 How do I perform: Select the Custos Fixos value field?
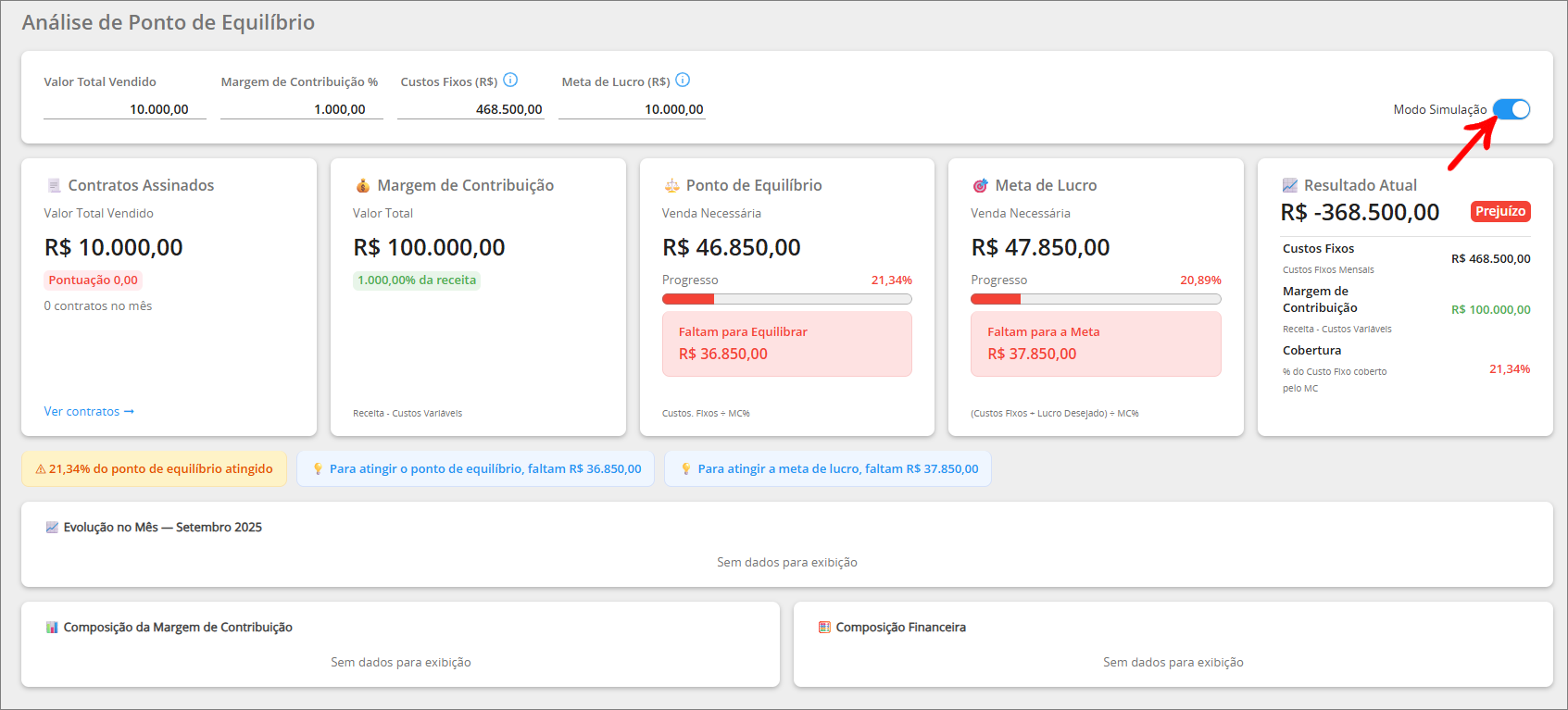click(470, 109)
